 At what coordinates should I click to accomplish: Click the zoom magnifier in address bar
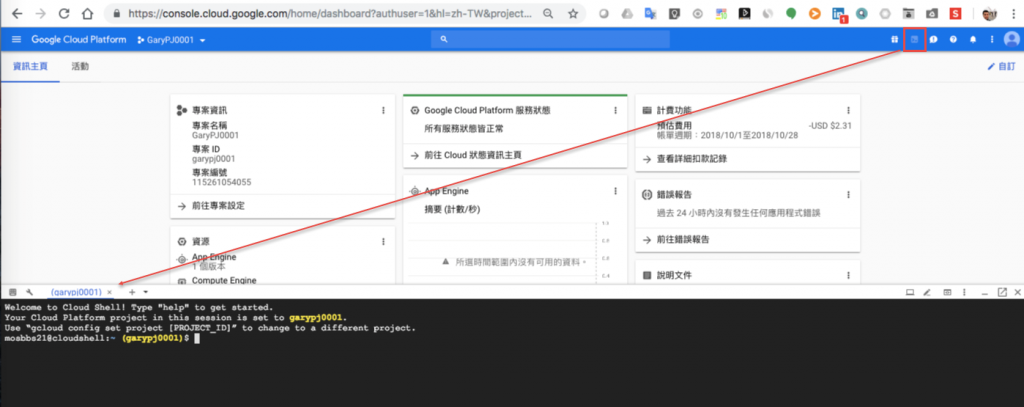pyautogui.click(x=550, y=13)
